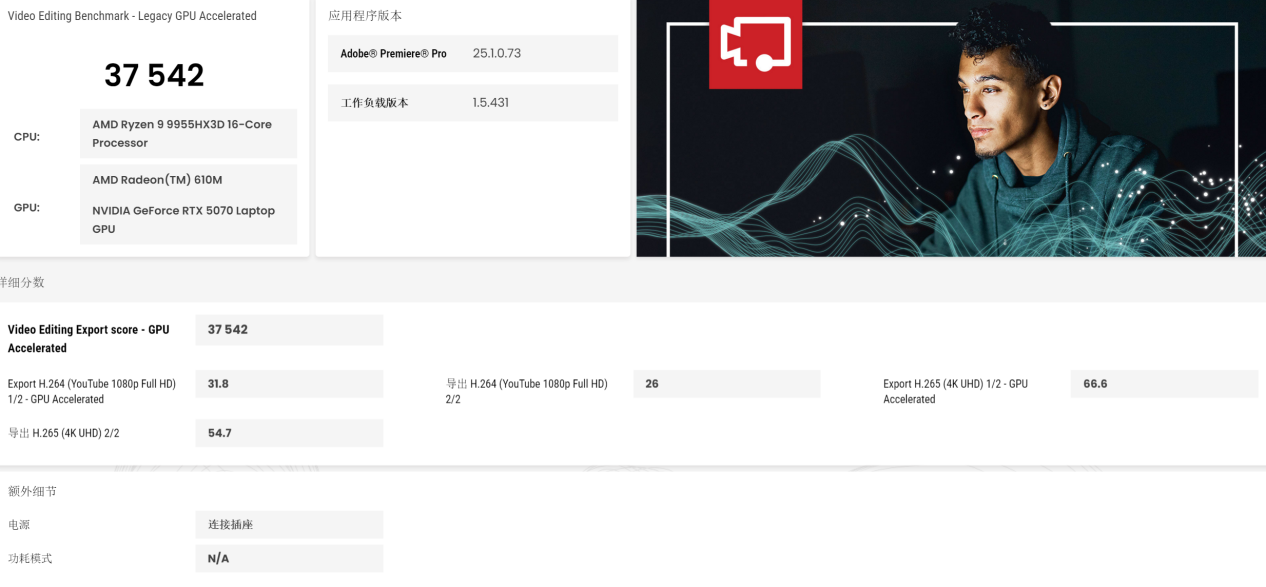Click the Export H.264 1/2 value 31.8
Screen dimensions: 1266x587
pos(288,384)
